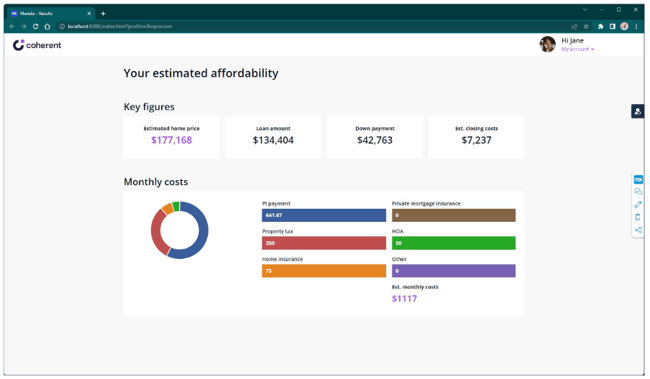Image resolution: width=650 pixels, height=379 pixels.
Task: Select the Results browser tab
Action: pyautogui.click(x=51, y=14)
